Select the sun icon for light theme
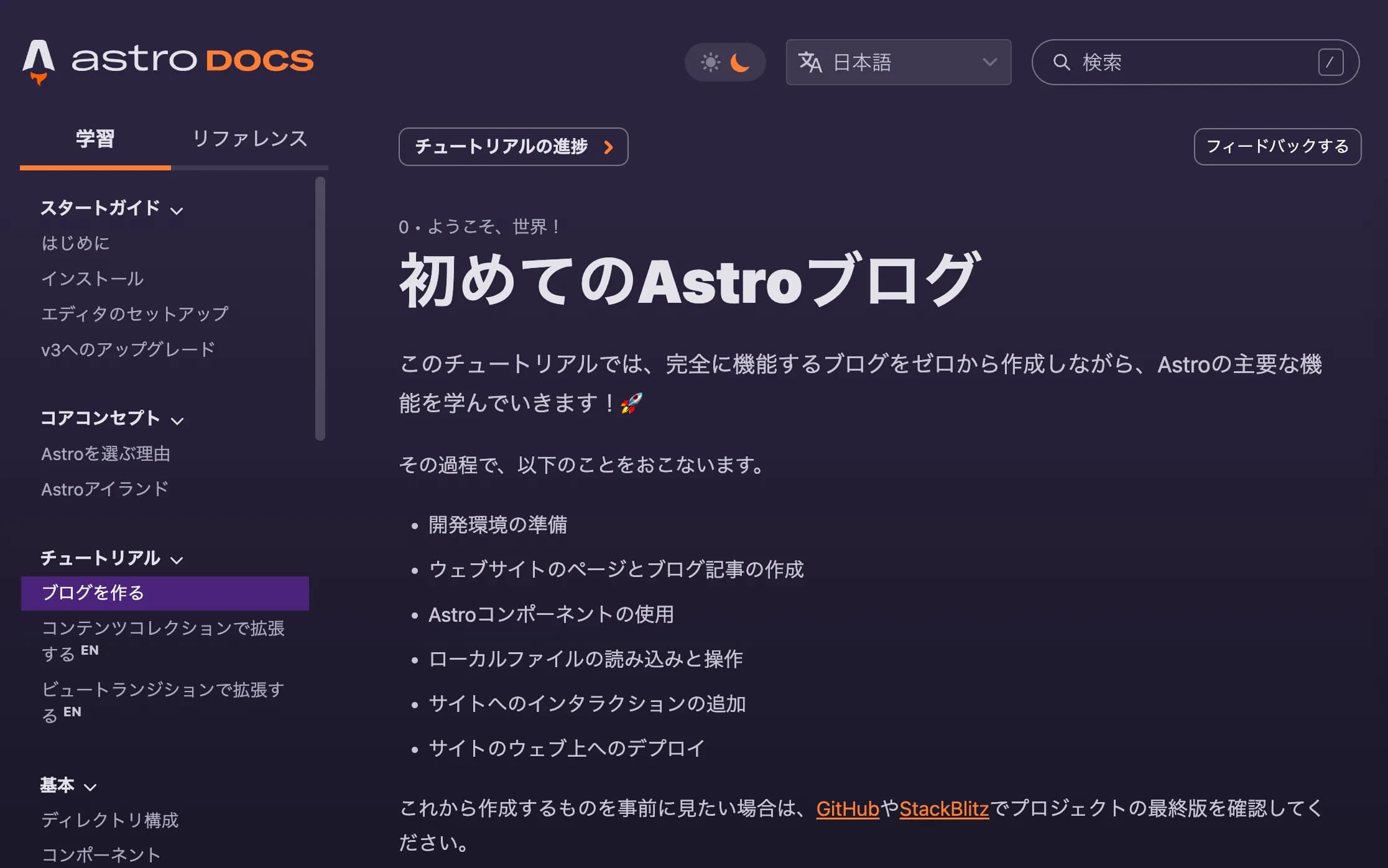1388x868 pixels. click(709, 62)
